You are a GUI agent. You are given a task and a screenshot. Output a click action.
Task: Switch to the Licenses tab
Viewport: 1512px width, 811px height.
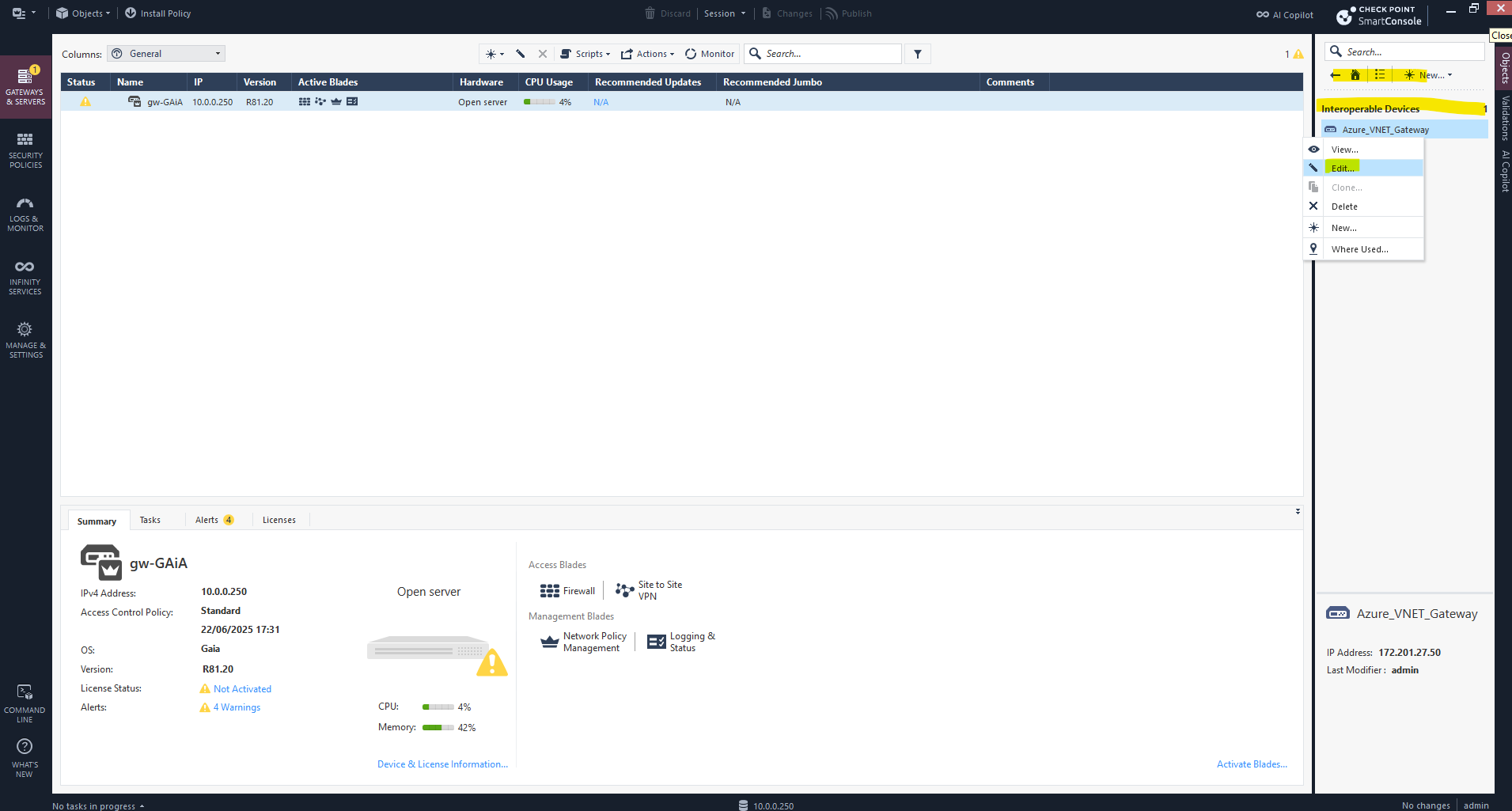[x=279, y=520]
